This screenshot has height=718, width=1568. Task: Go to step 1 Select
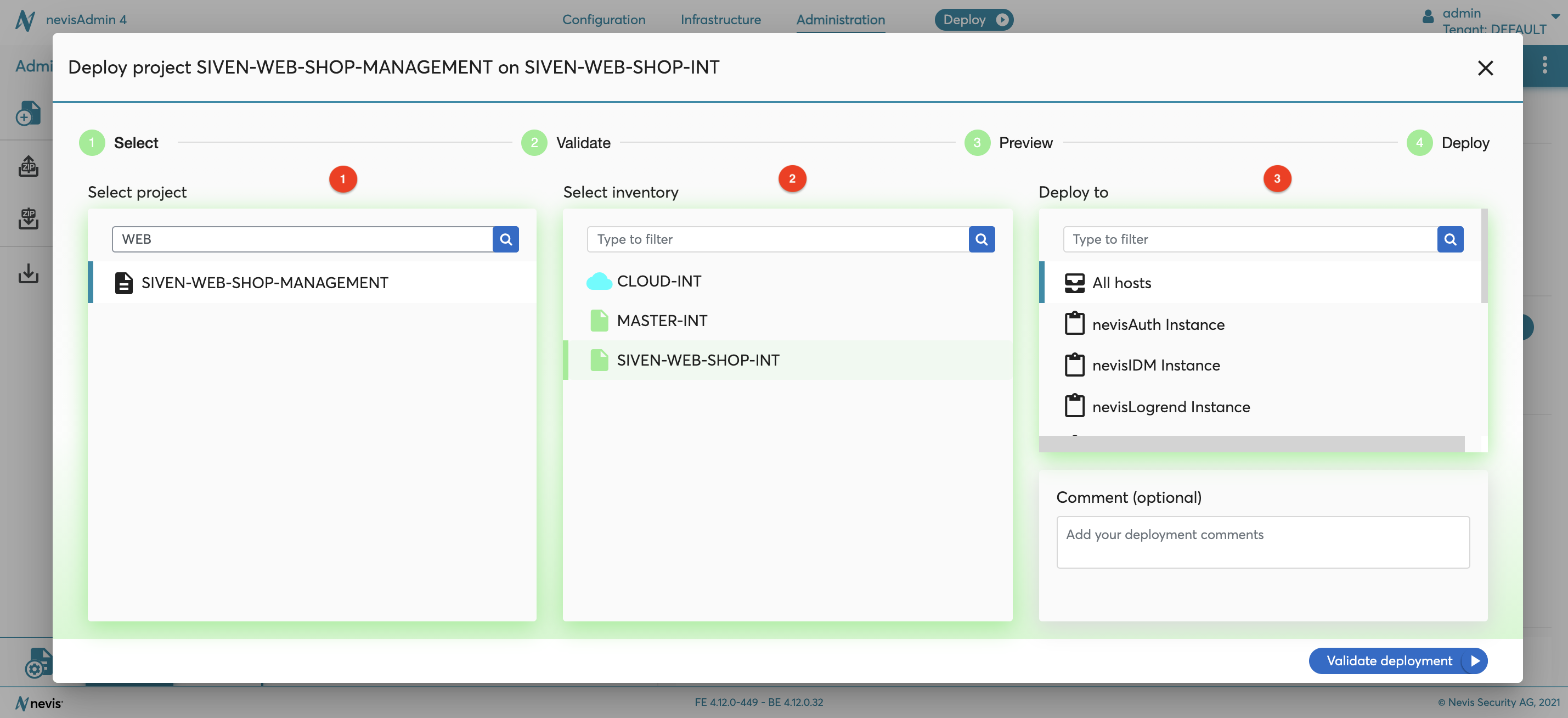click(x=119, y=143)
